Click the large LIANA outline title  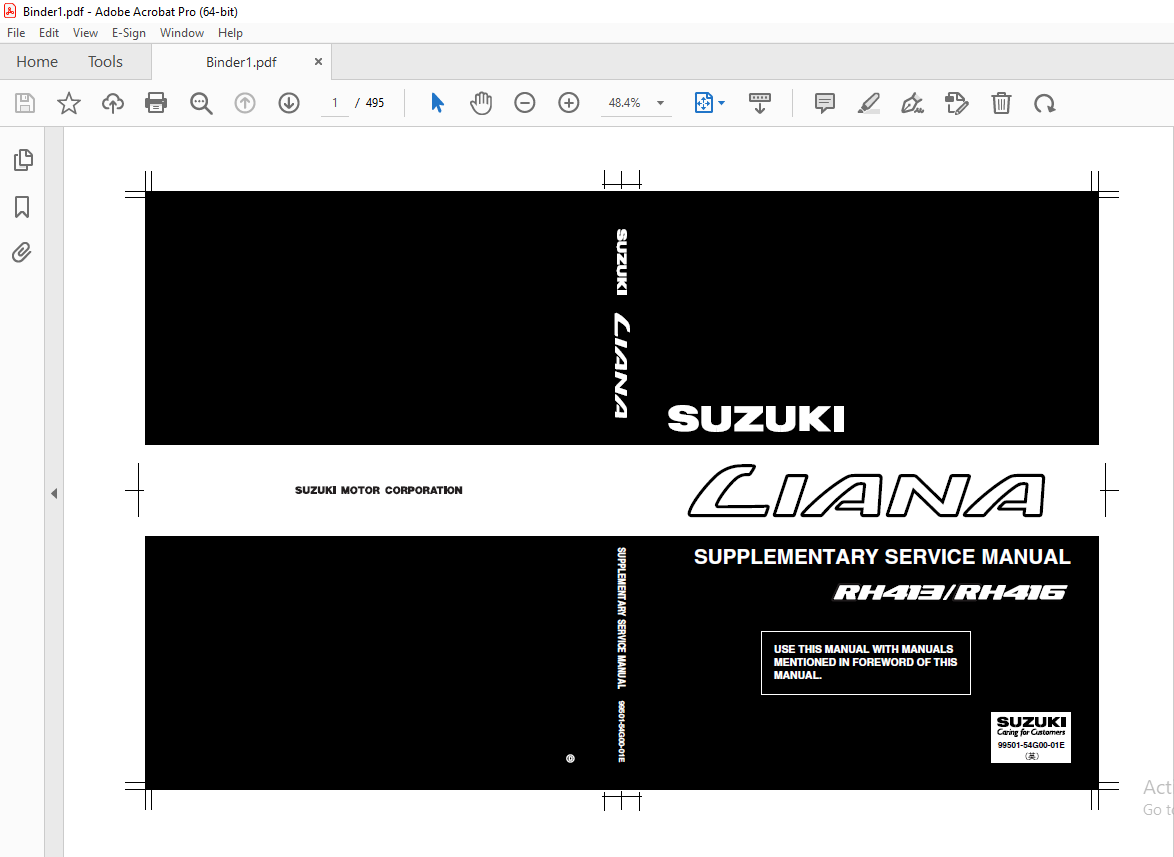pyautogui.click(x=866, y=491)
